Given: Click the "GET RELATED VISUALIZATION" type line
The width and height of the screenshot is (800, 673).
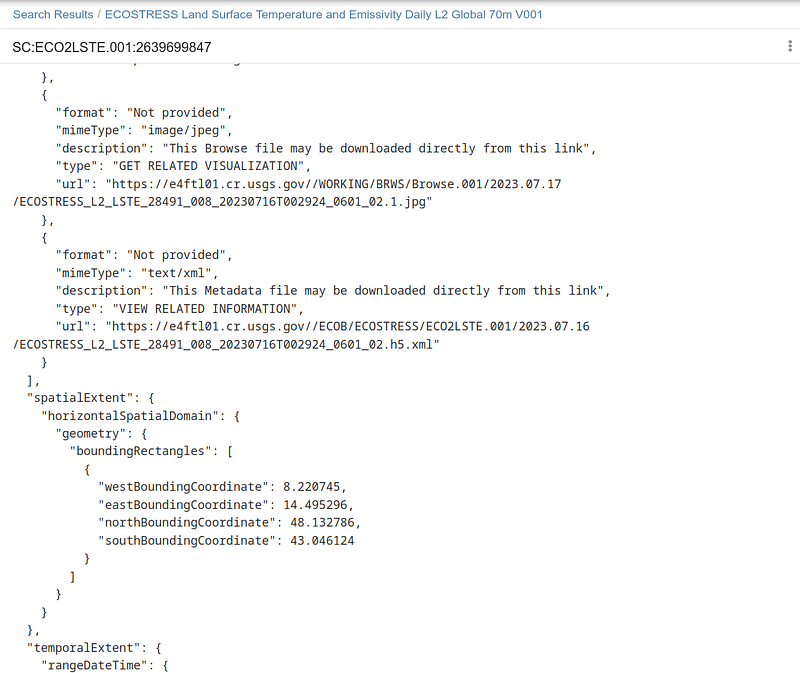Looking at the screenshot, I should click(183, 166).
